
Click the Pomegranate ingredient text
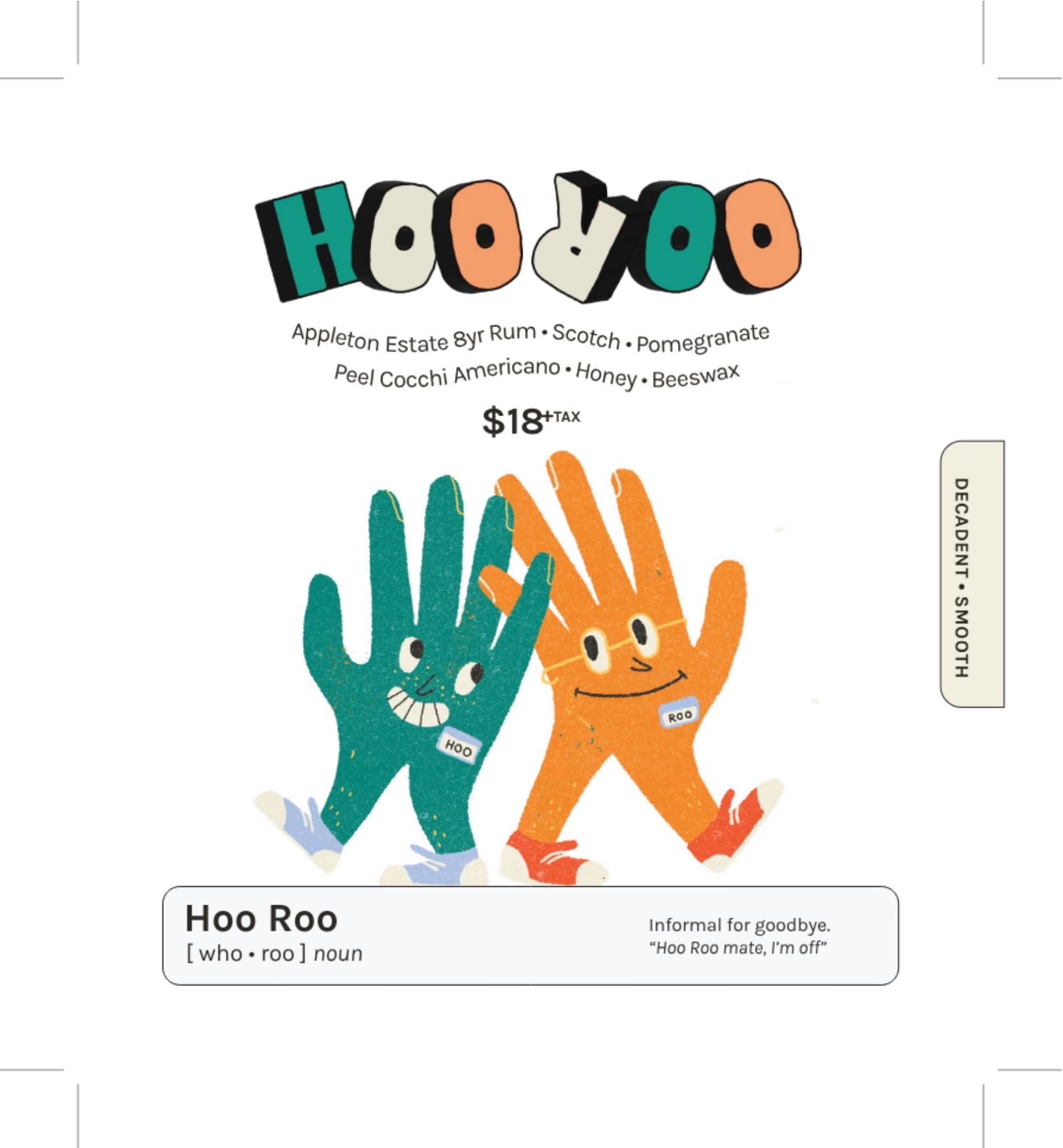pos(702,338)
